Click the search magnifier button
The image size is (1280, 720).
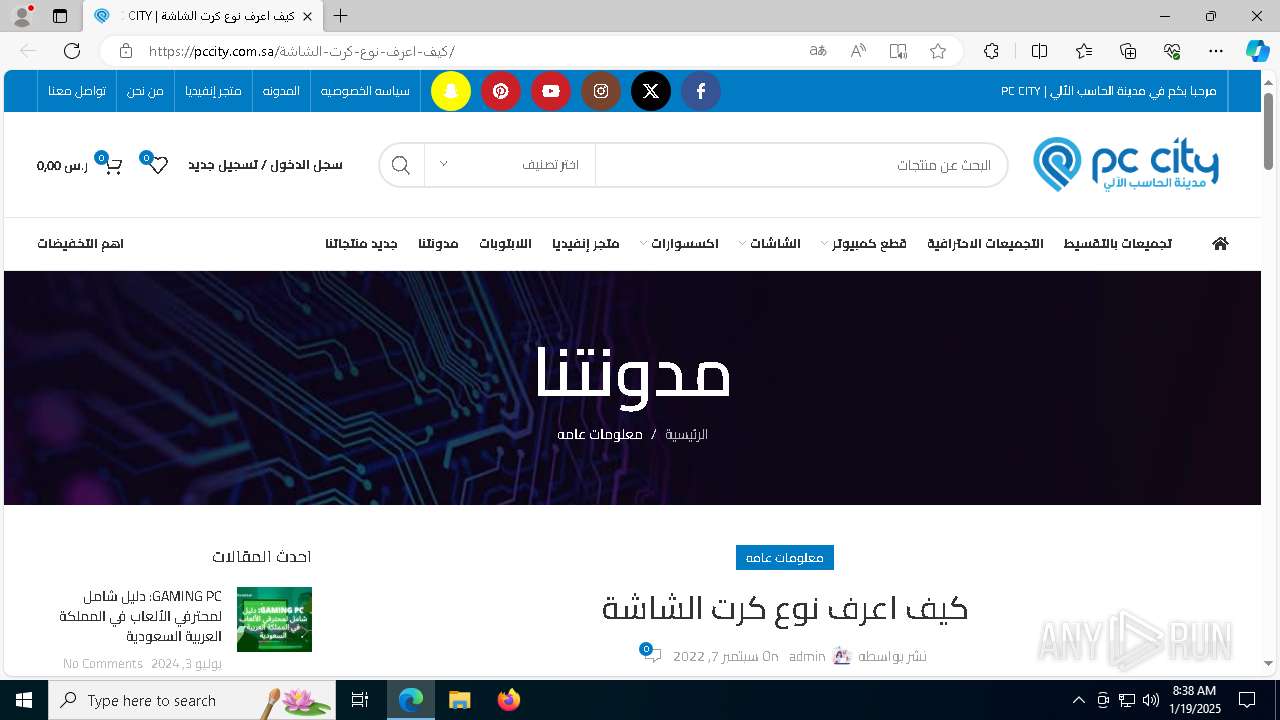click(401, 165)
